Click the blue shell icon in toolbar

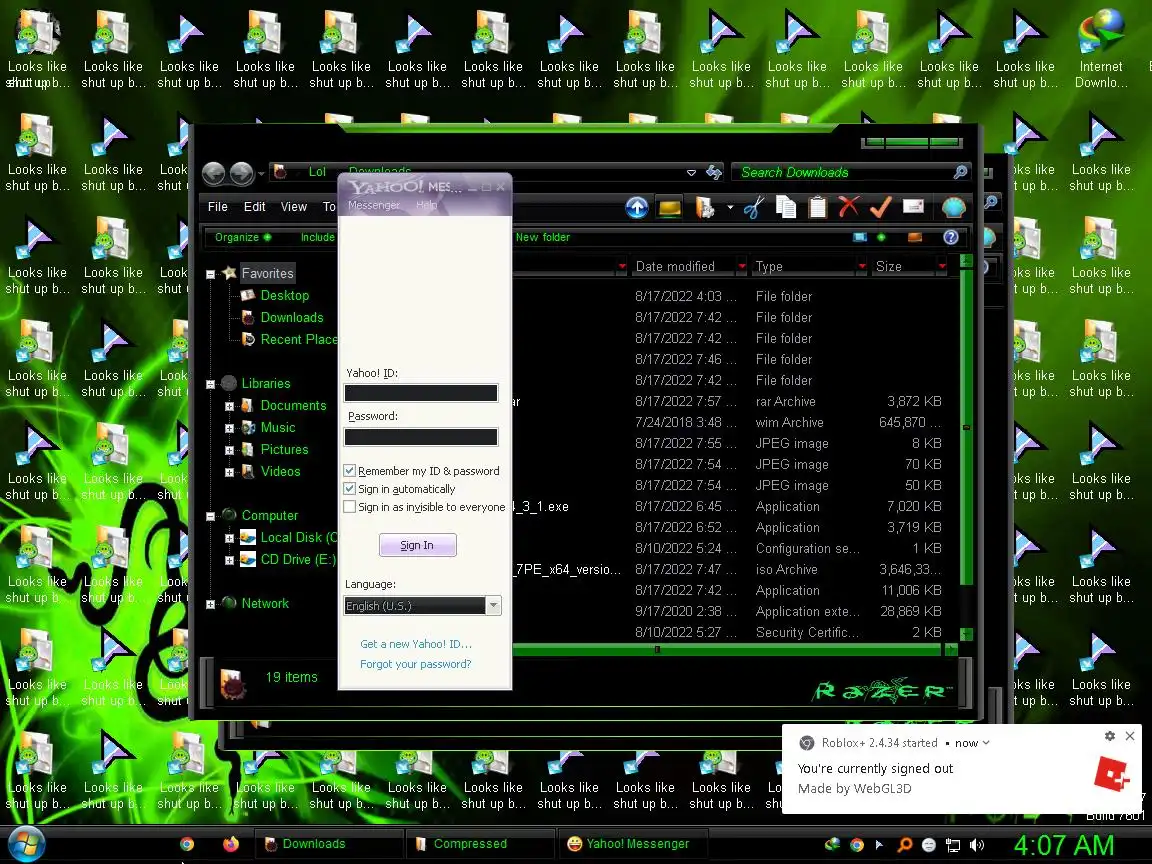coord(954,208)
